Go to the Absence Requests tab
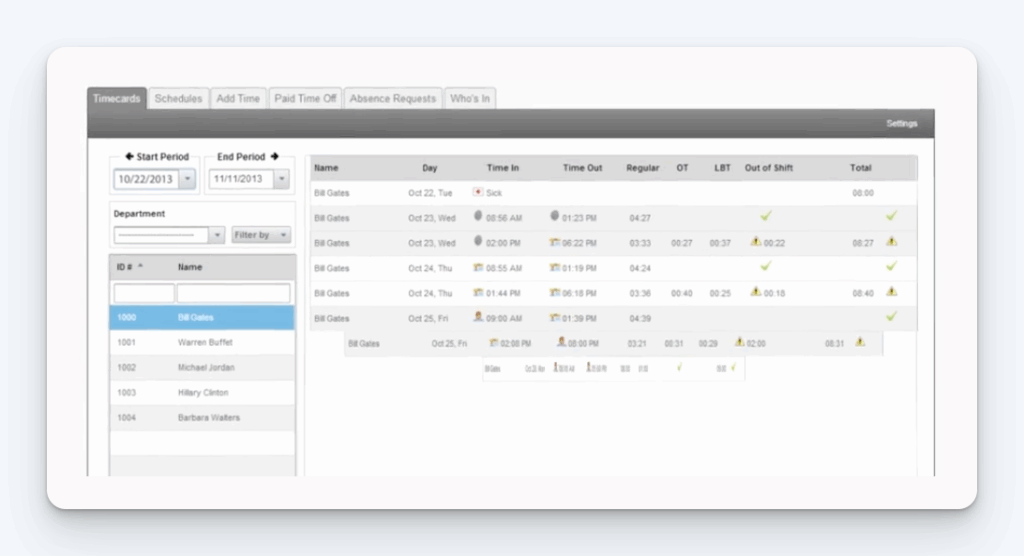Screen dimensions: 1024x556 (392, 99)
